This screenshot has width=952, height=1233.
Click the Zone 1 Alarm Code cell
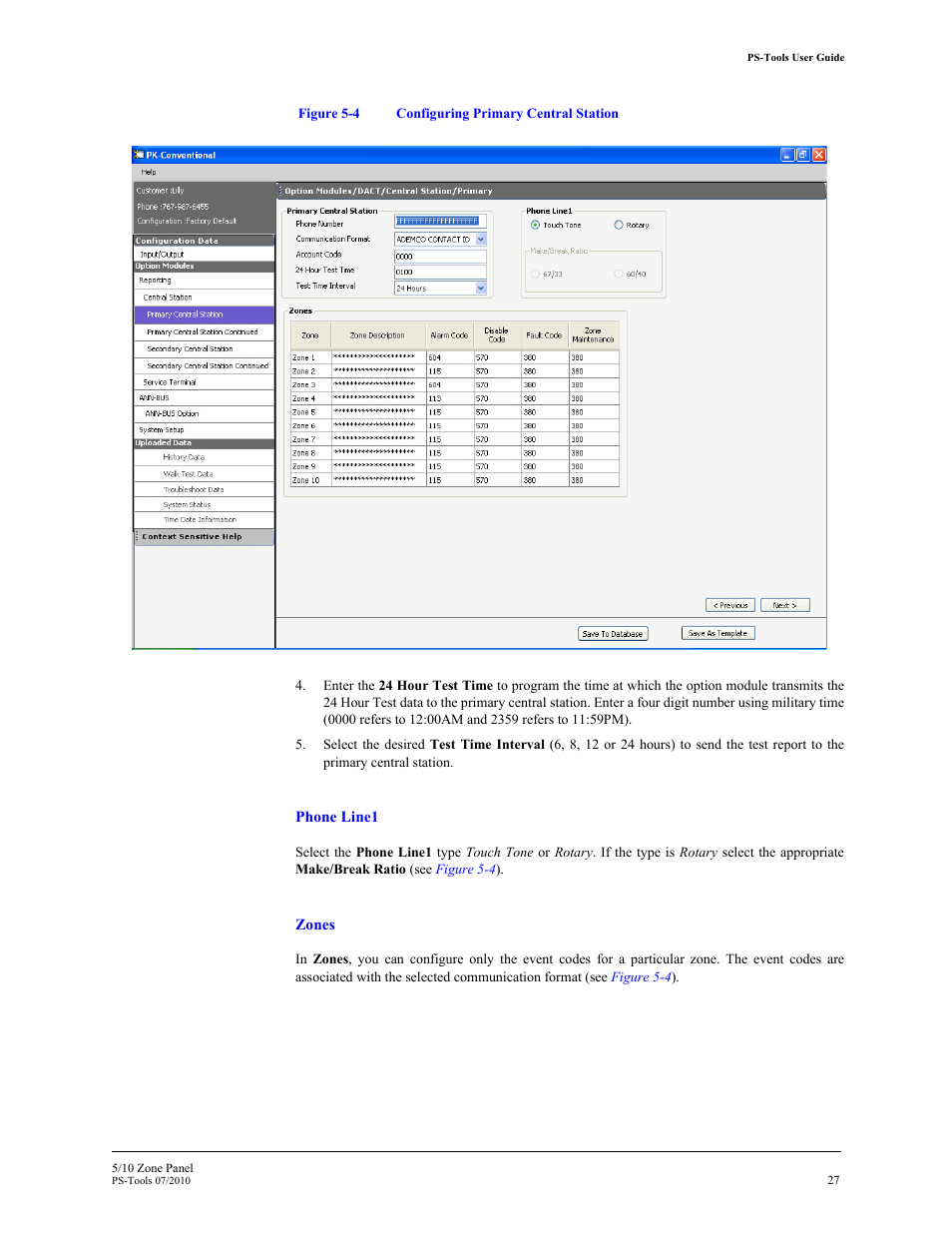click(x=450, y=357)
